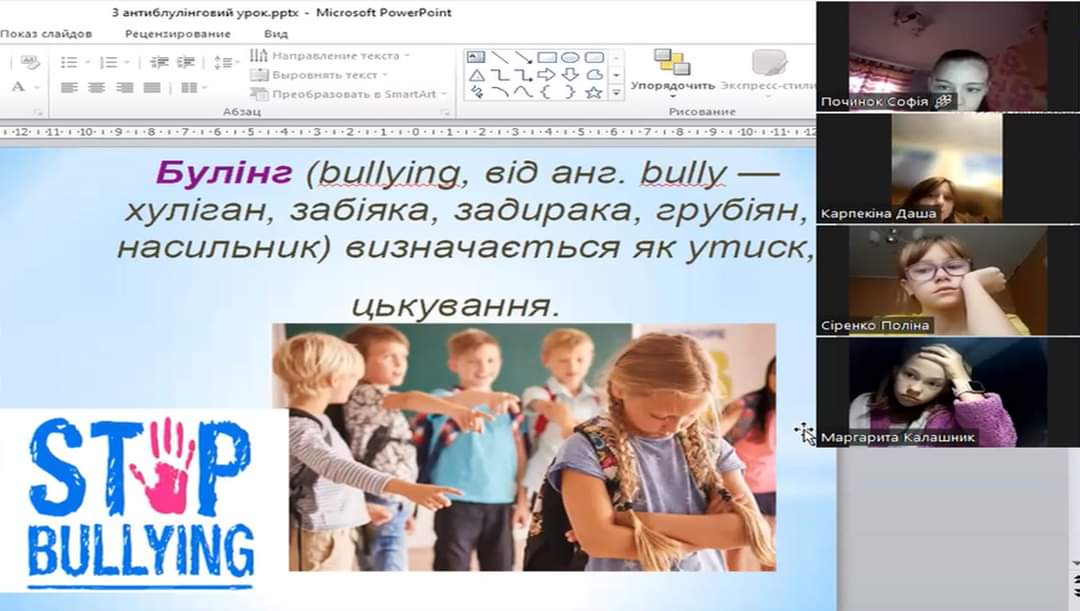Viewport: 1080px width, 611px height.
Task: Select the Scribble freeform shape
Action: click(477, 92)
